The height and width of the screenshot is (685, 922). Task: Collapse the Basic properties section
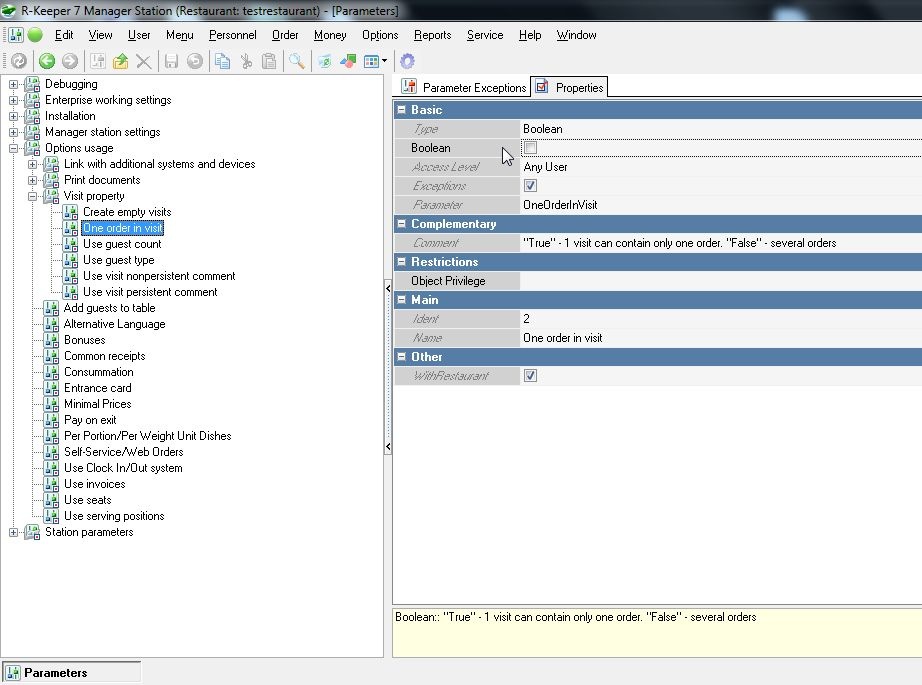[402, 110]
